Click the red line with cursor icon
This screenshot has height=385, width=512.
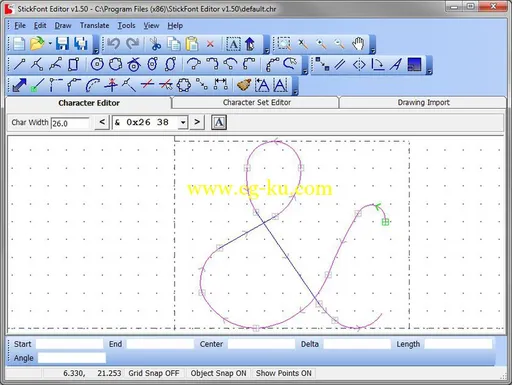pyautogui.click(x=165, y=85)
